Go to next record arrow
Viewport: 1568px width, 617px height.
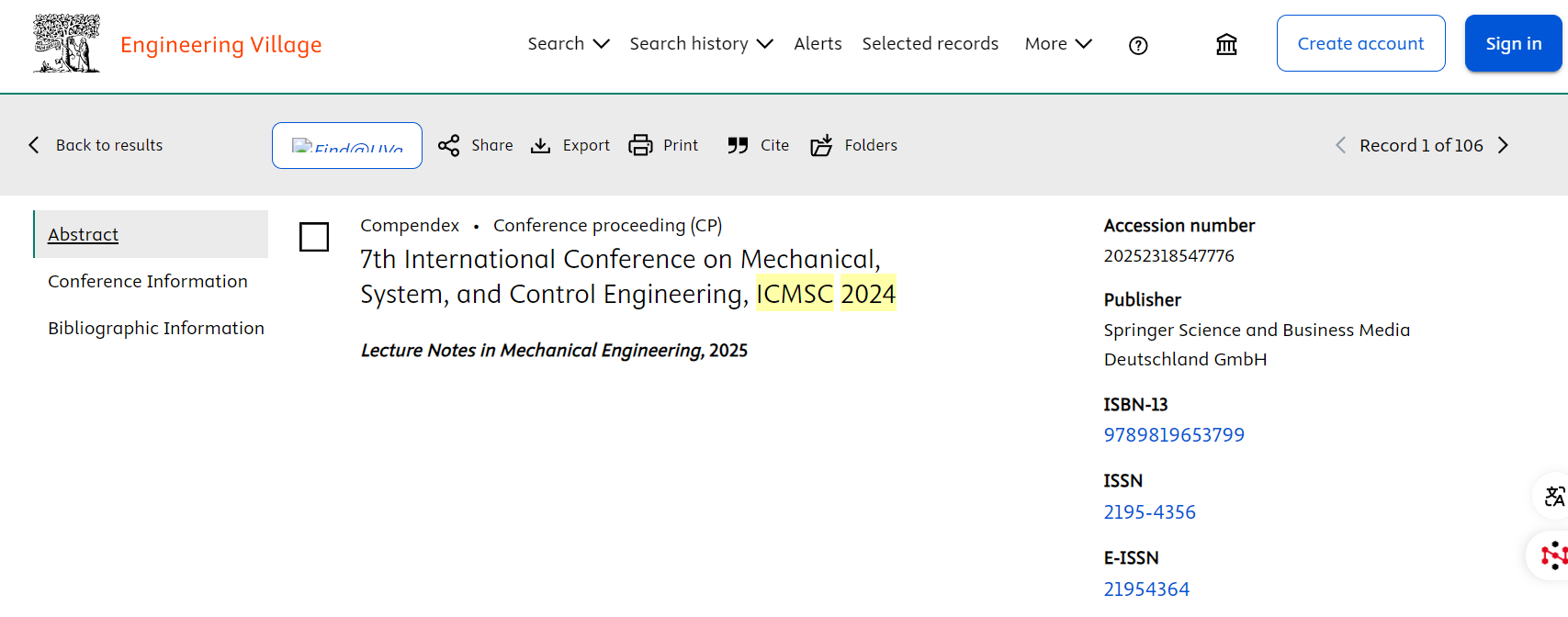pos(1504,145)
